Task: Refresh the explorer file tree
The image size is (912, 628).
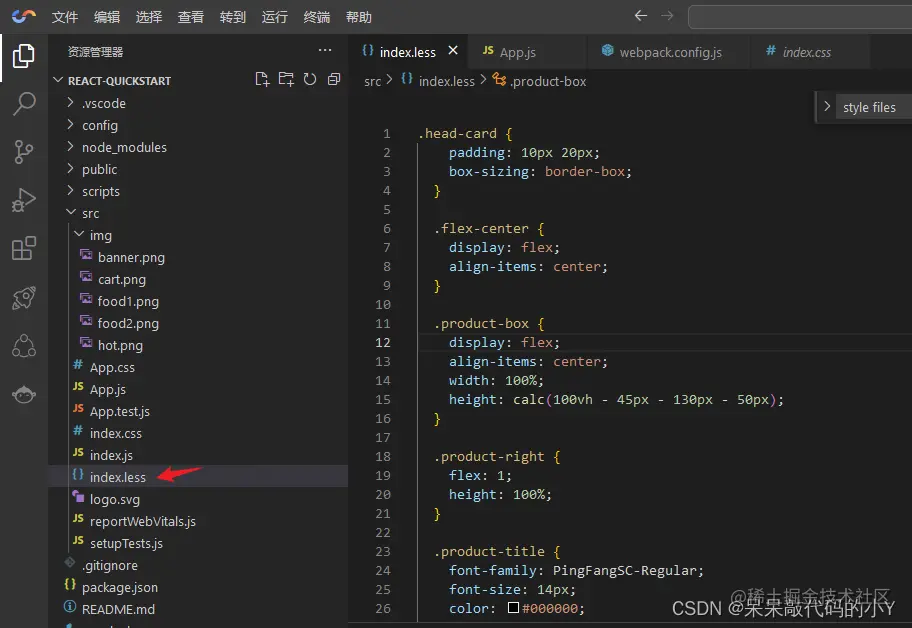Action: point(310,79)
